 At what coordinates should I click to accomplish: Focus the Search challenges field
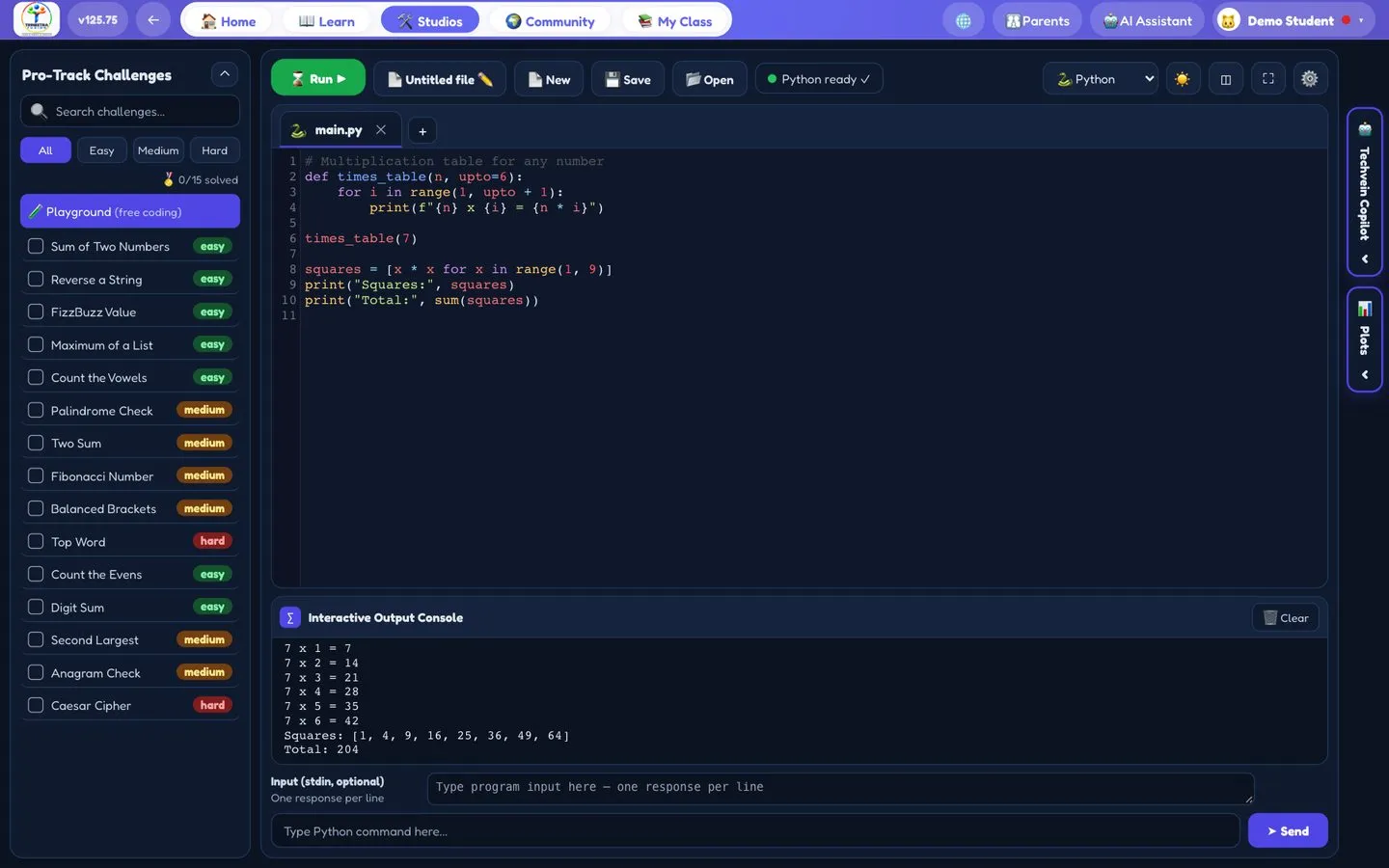click(130, 111)
